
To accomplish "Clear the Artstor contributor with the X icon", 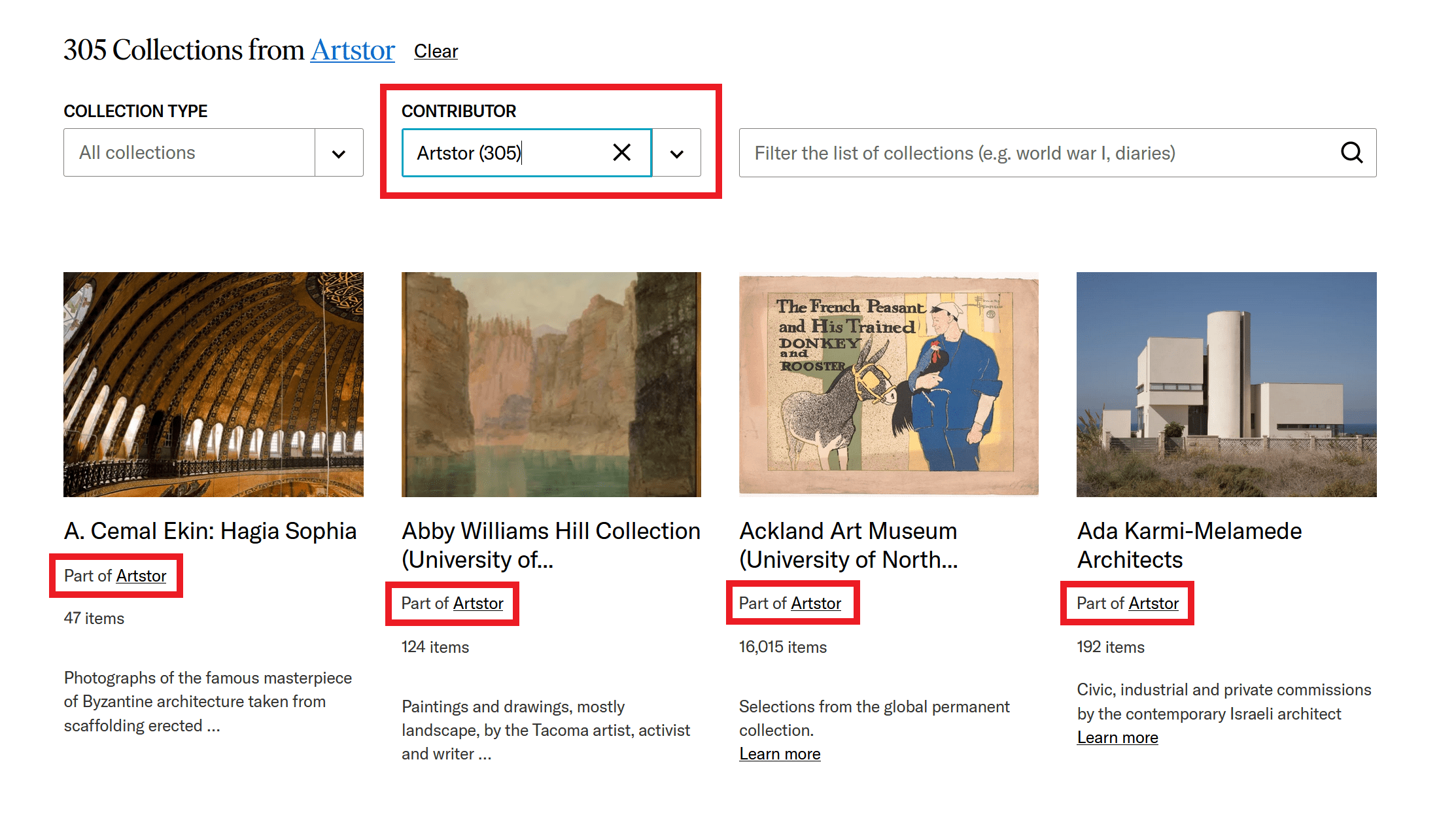I will (621, 152).
